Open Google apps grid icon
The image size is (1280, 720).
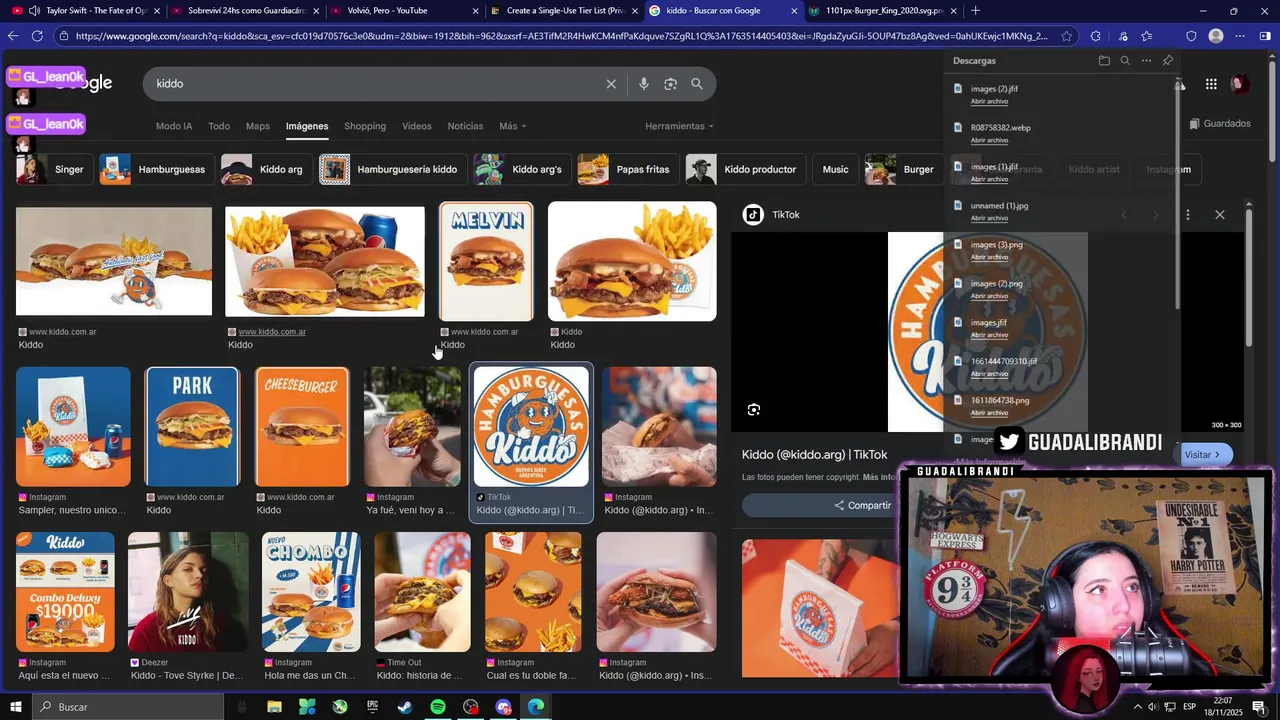point(1211,84)
